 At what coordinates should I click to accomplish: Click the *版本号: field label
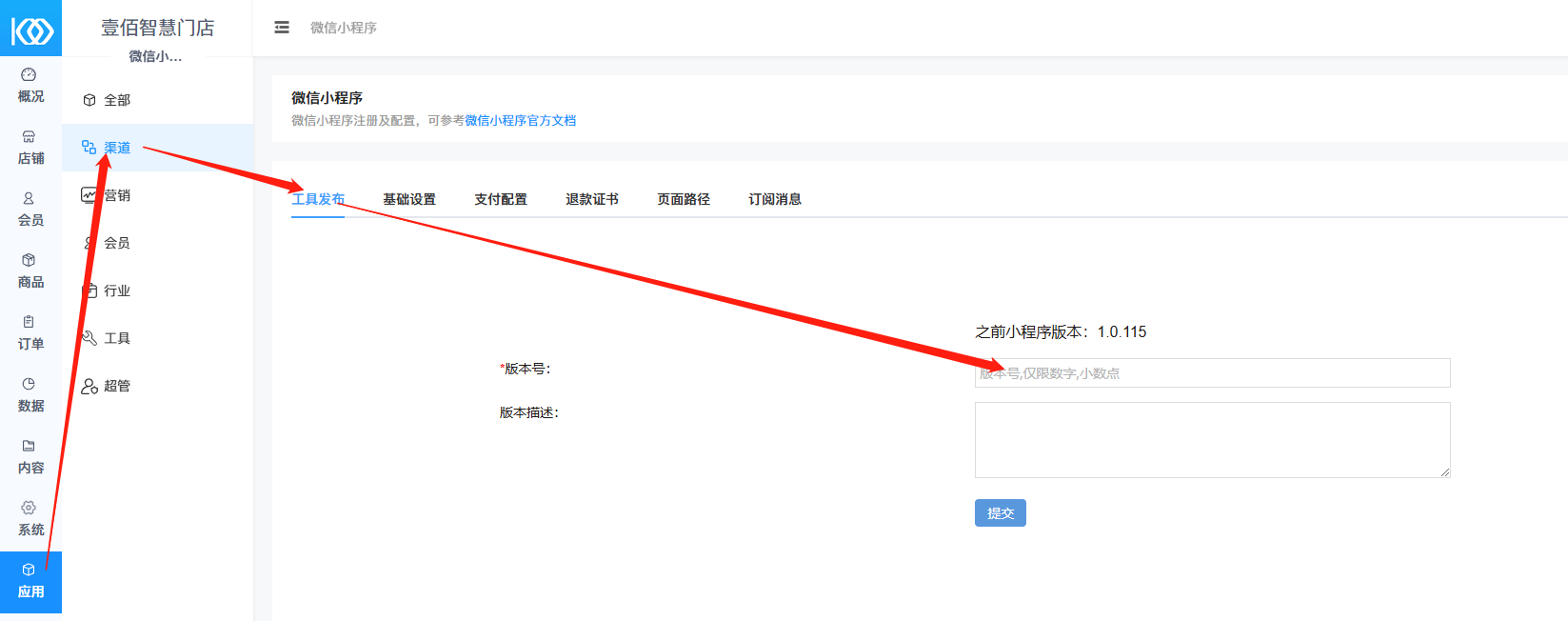pyautogui.click(x=526, y=369)
